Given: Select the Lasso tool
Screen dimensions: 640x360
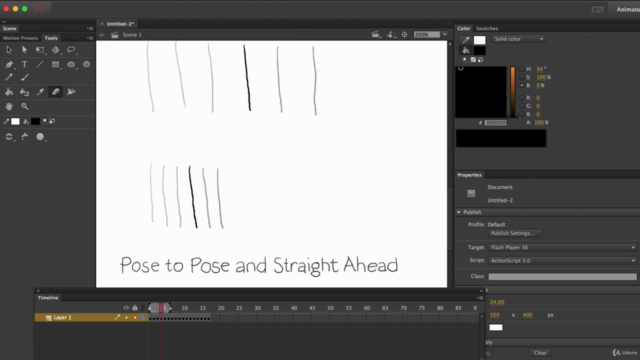Looking at the screenshot, I should (x=71, y=50).
